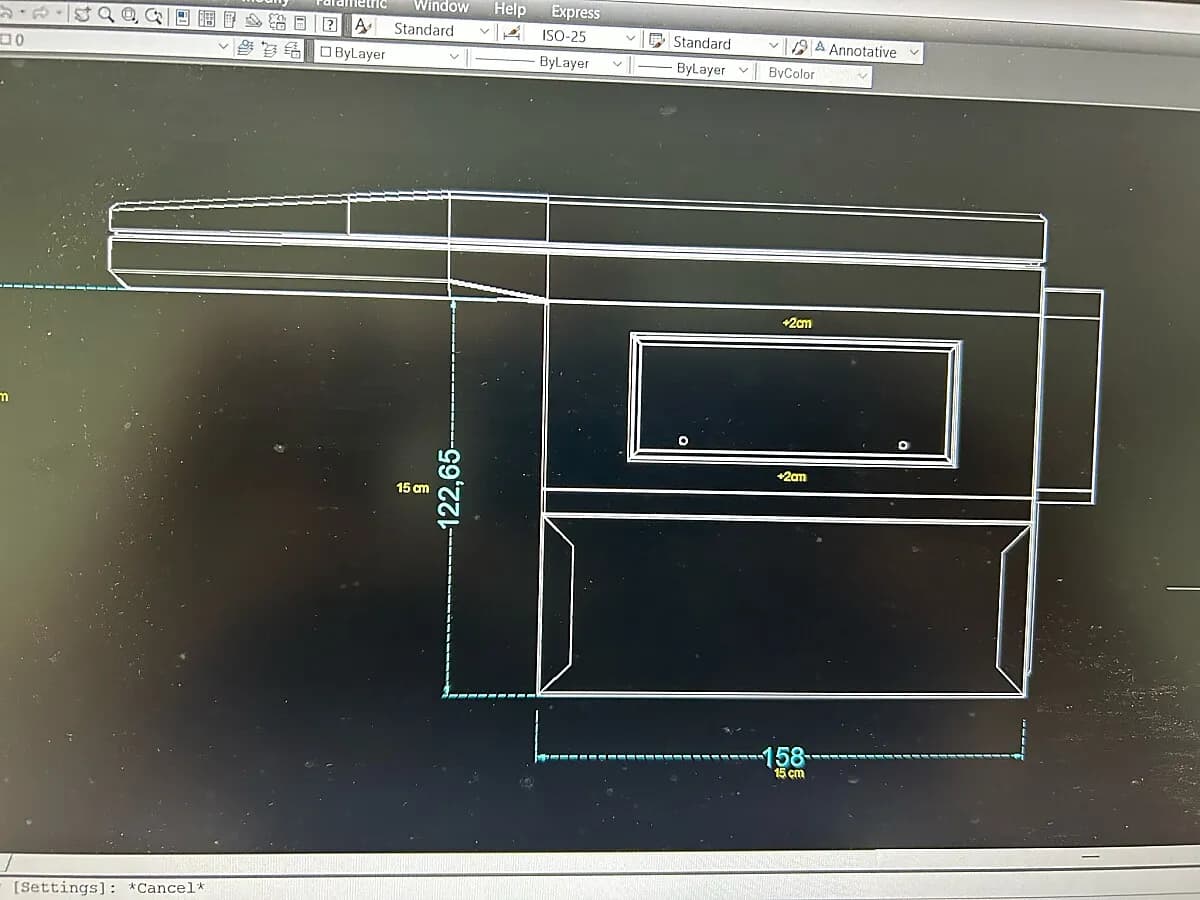Open the Multileader Style icon
The image size is (1200, 900).
pos(800,47)
